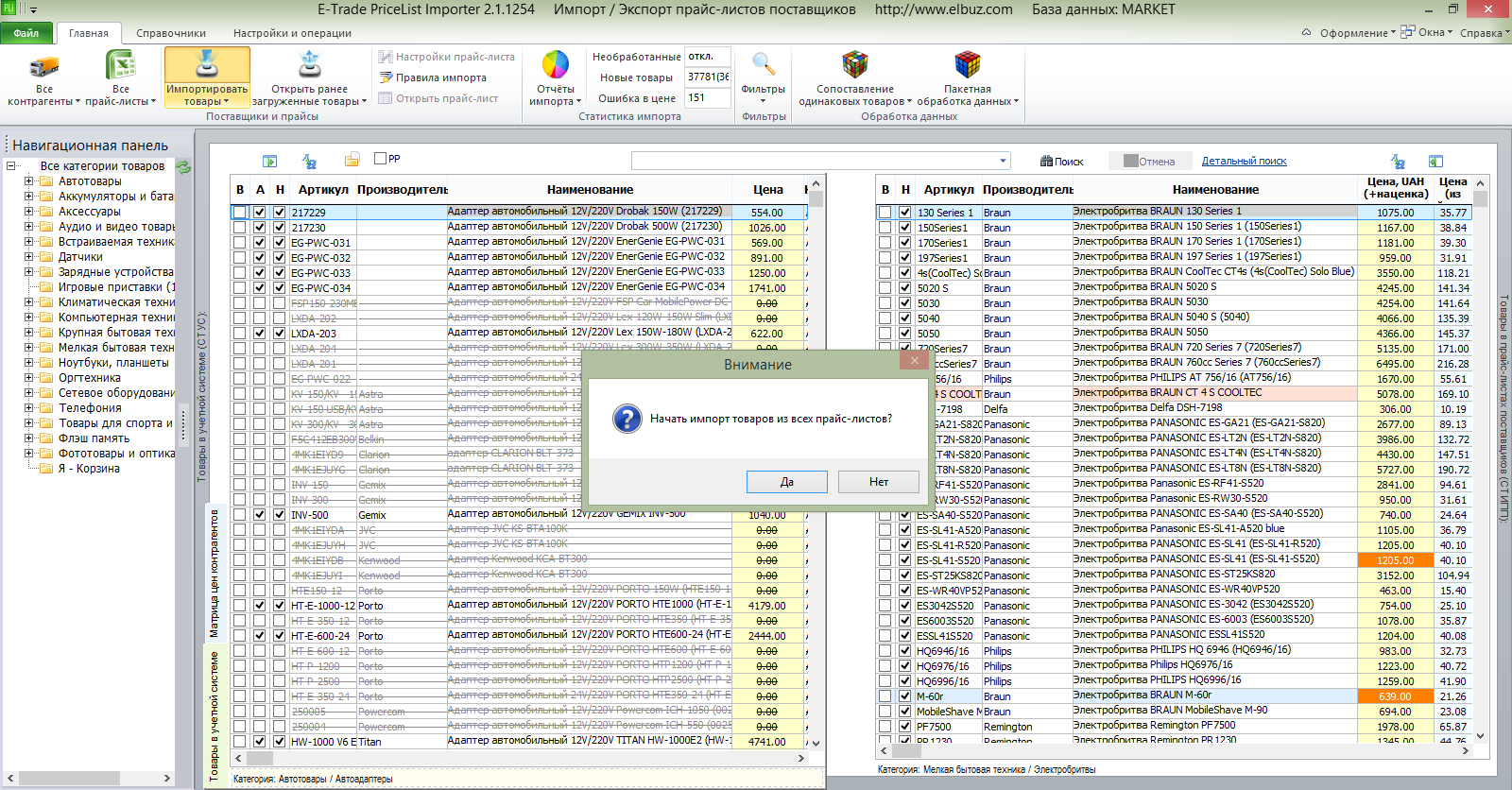Image resolution: width=1512 pixels, height=790 pixels.
Task: Open previously loaded products (Открыть ранее)
Action: (309, 79)
